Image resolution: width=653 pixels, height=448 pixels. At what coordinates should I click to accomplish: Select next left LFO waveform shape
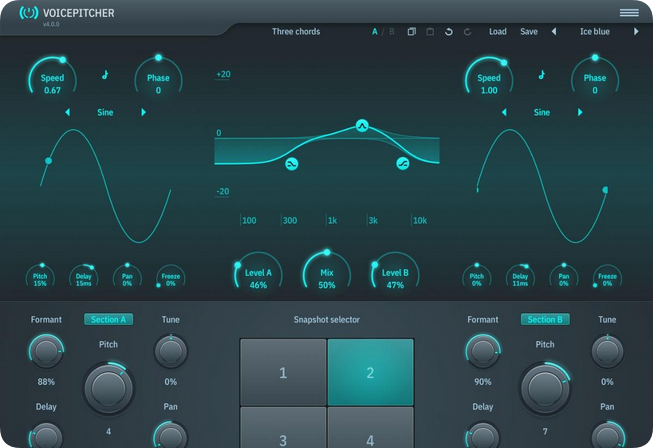[143, 112]
